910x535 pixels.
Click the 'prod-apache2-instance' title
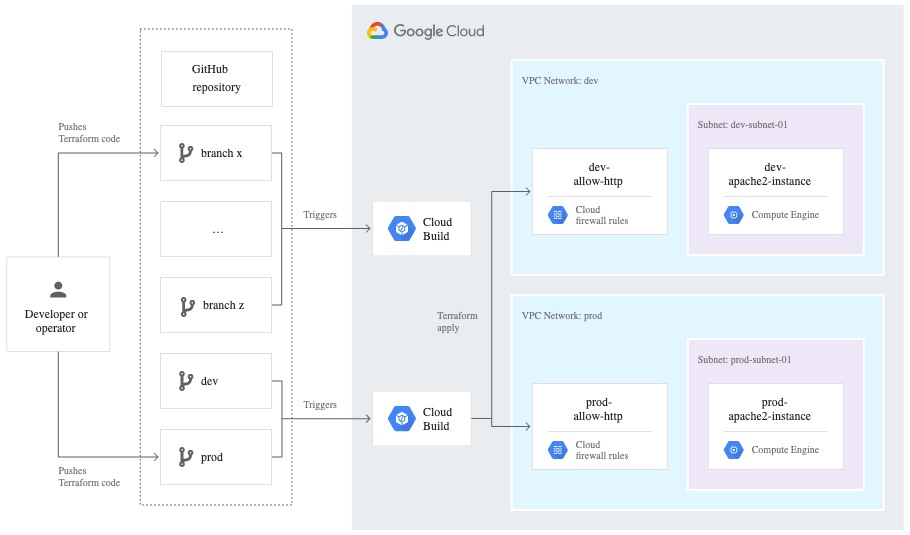pos(770,409)
